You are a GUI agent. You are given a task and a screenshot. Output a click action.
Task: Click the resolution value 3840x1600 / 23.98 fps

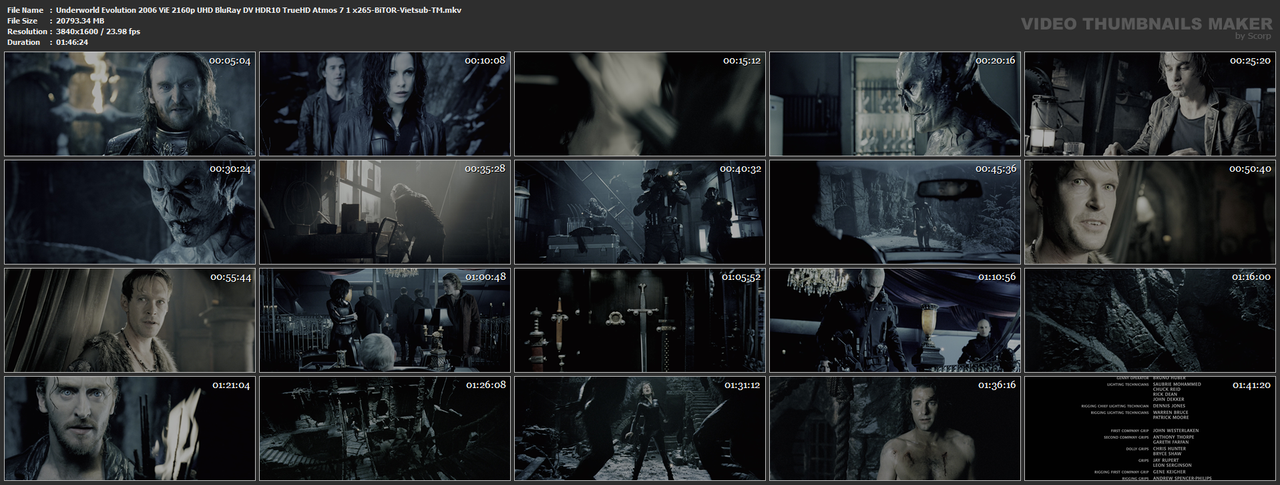[x=98, y=31]
